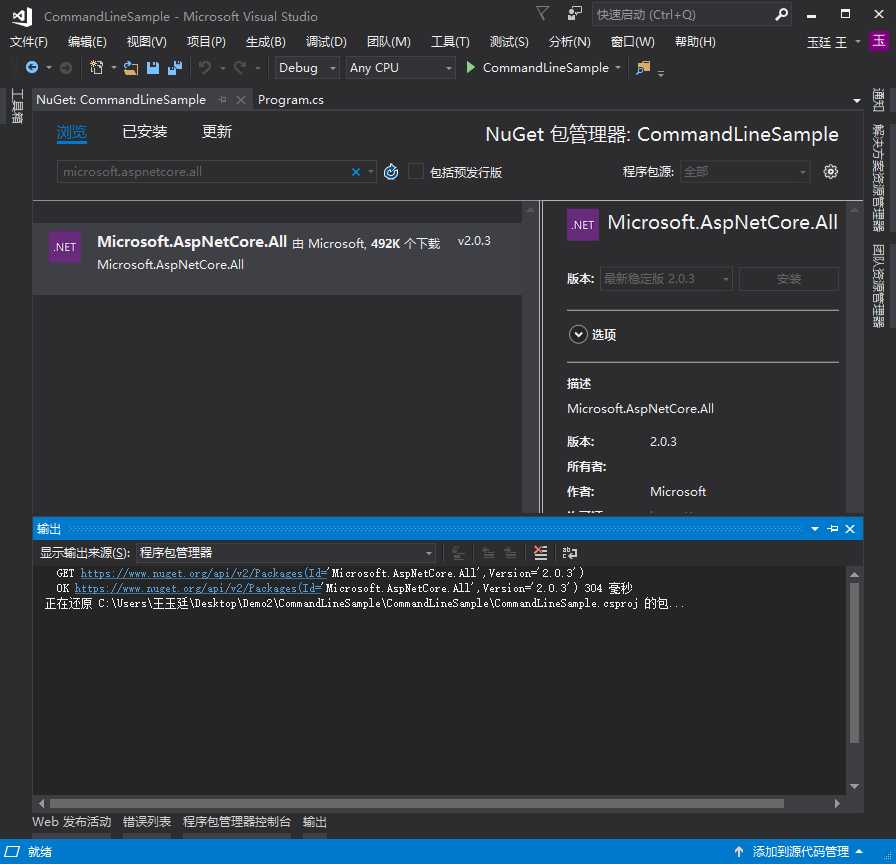Click the find message in code icon

(x=458, y=553)
